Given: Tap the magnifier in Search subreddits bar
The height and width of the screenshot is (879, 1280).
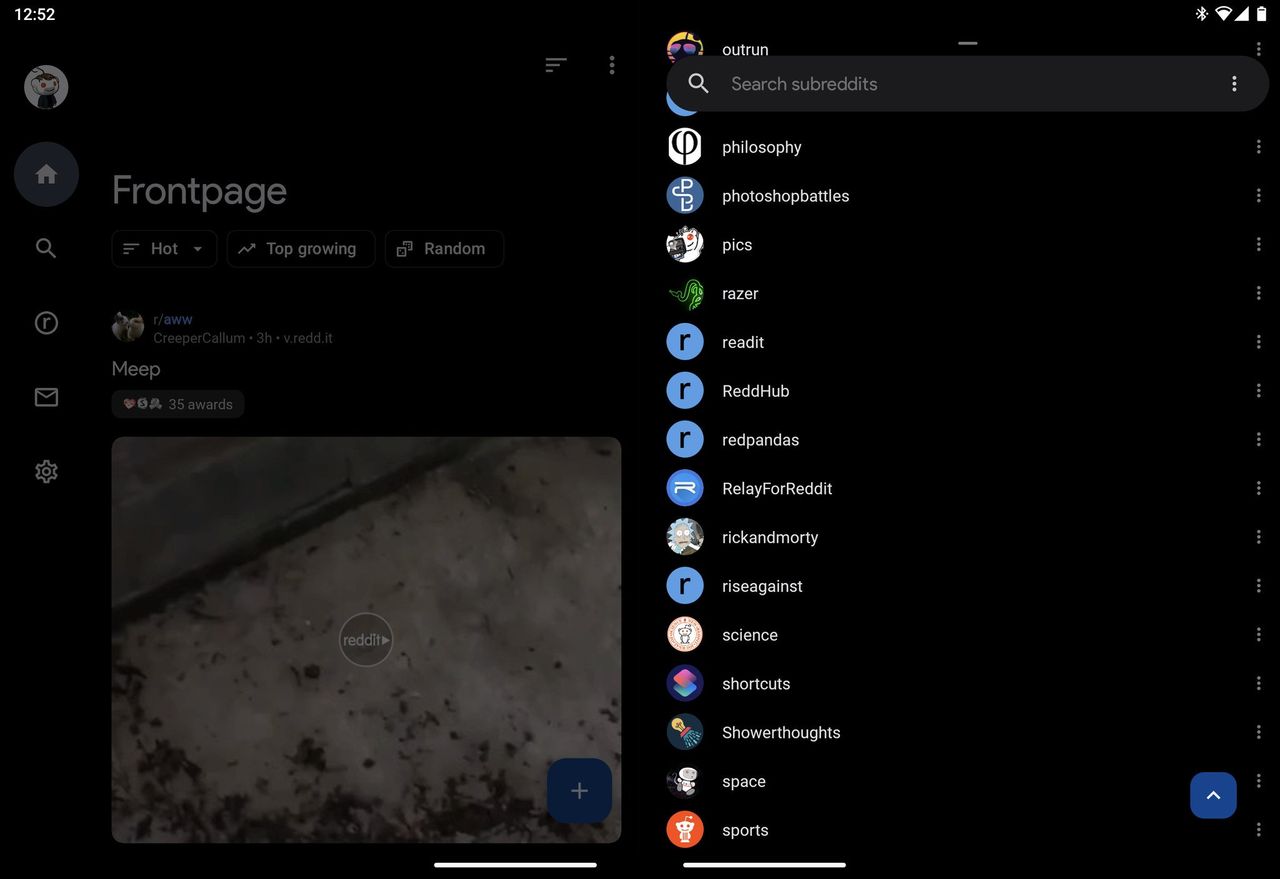Looking at the screenshot, I should [x=699, y=84].
